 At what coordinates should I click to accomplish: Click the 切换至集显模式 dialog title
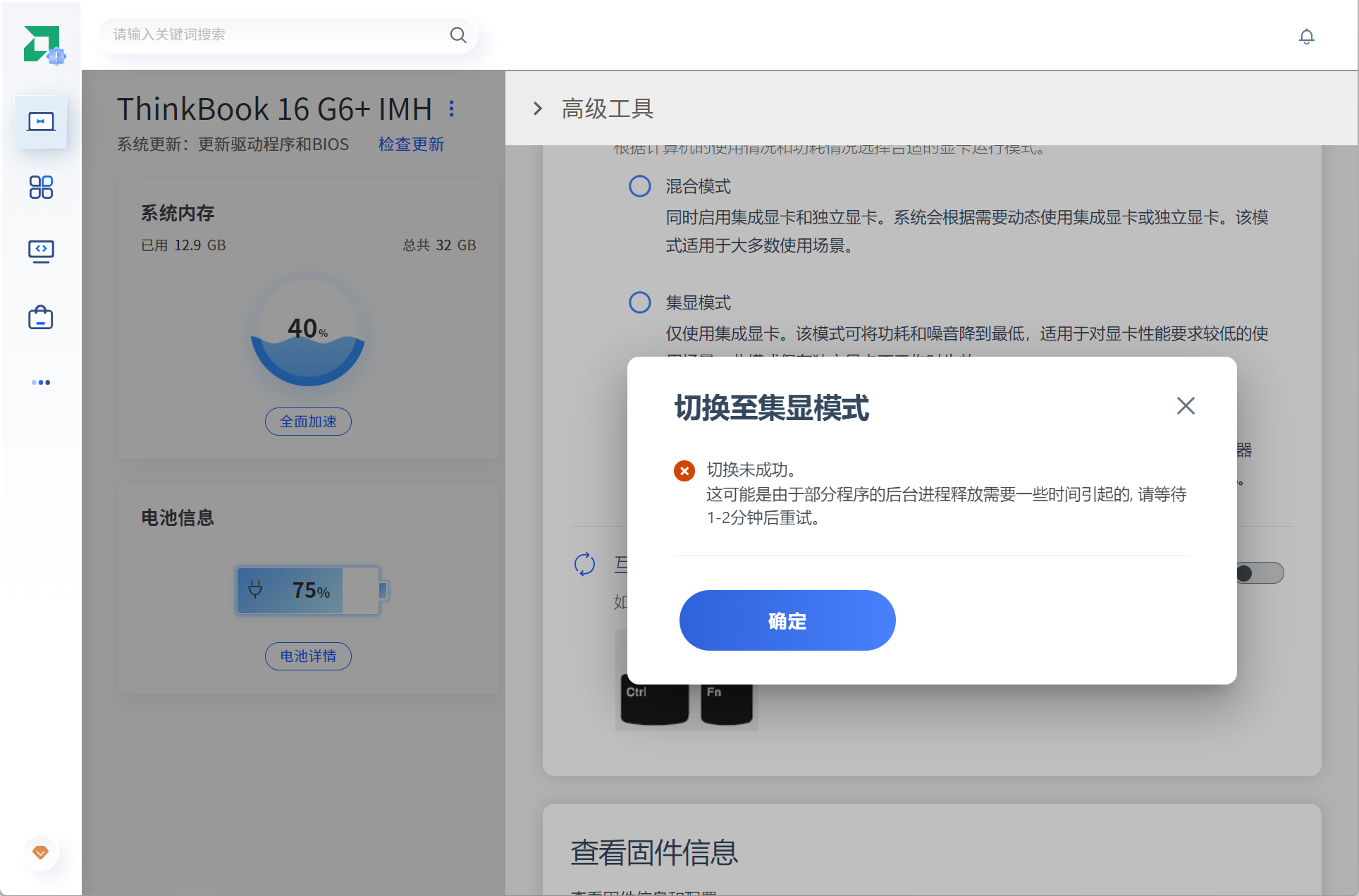pyautogui.click(x=771, y=408)
